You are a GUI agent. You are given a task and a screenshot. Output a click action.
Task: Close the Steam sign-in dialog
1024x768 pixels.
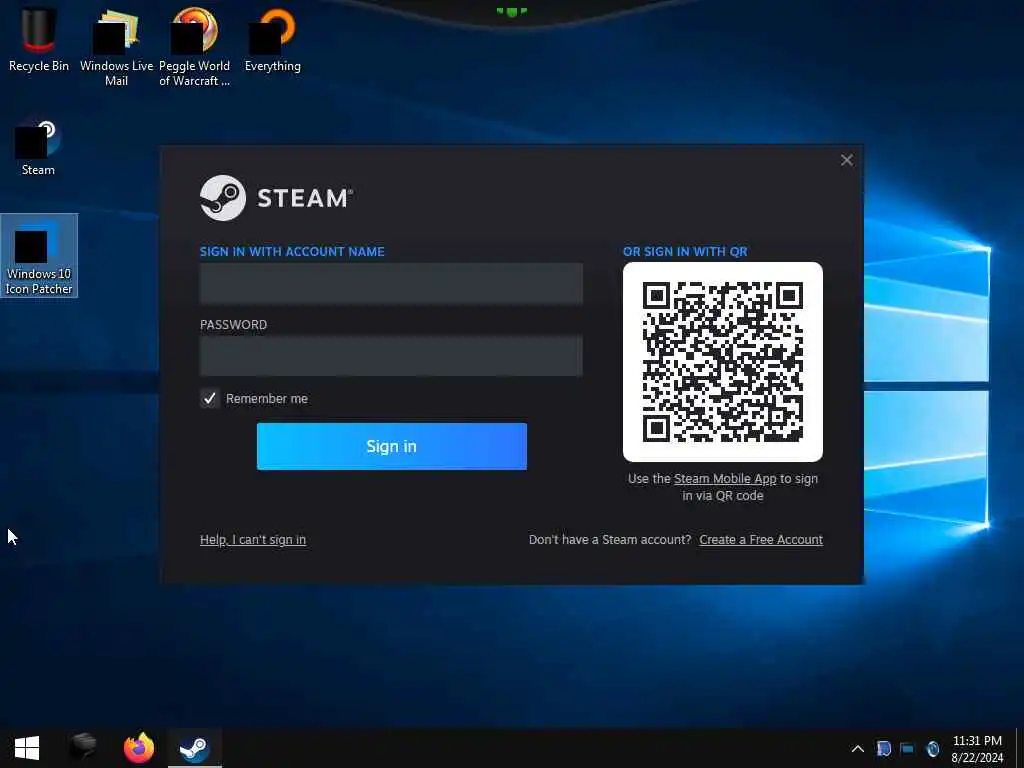846,160
